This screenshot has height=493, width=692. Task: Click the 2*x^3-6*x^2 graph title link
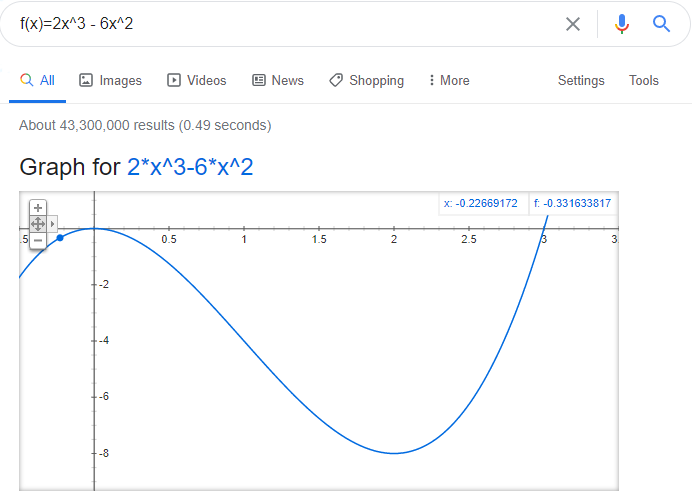190,167
